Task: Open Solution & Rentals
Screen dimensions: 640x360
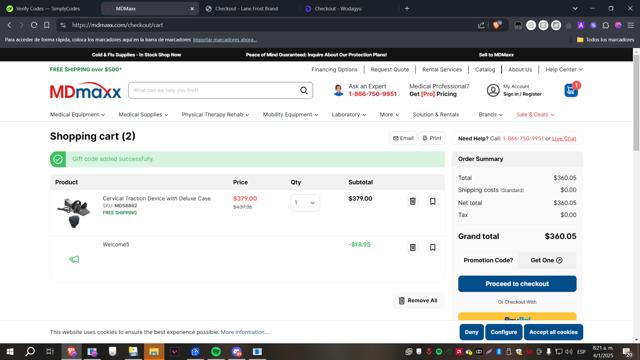Action: (436, 115)
